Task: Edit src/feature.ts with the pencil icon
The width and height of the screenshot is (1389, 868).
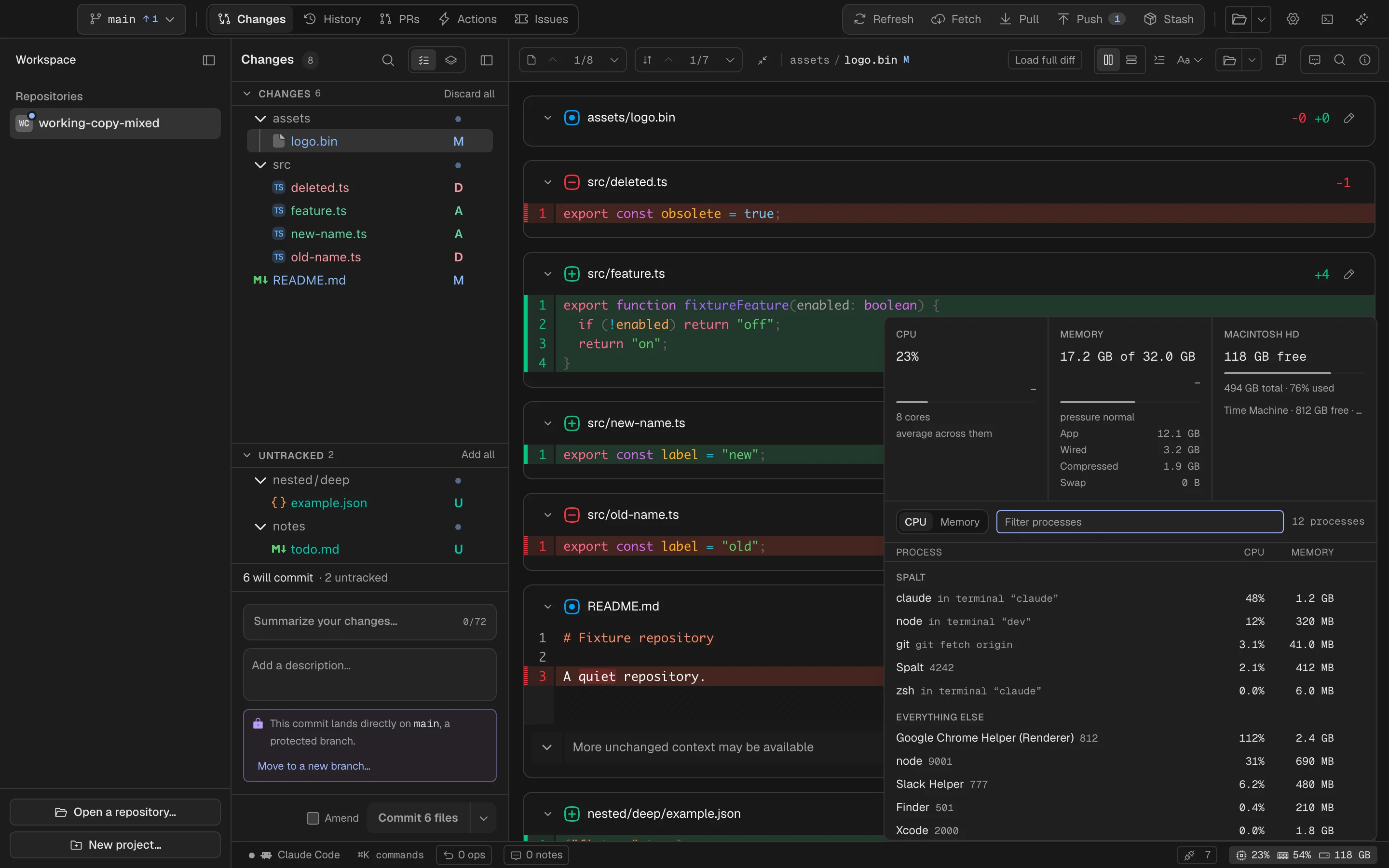Action: (1349, 274)
